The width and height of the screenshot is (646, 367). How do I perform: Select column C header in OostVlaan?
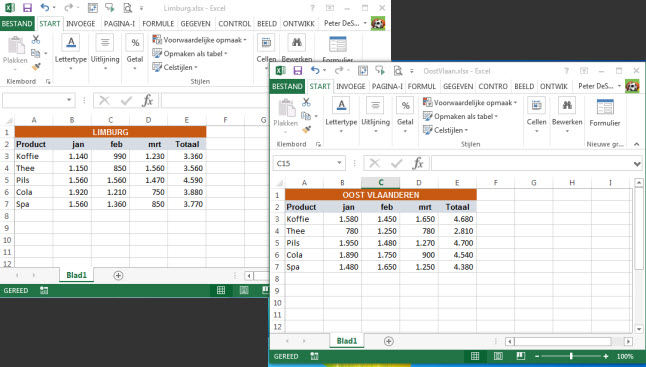pos(381,182)
